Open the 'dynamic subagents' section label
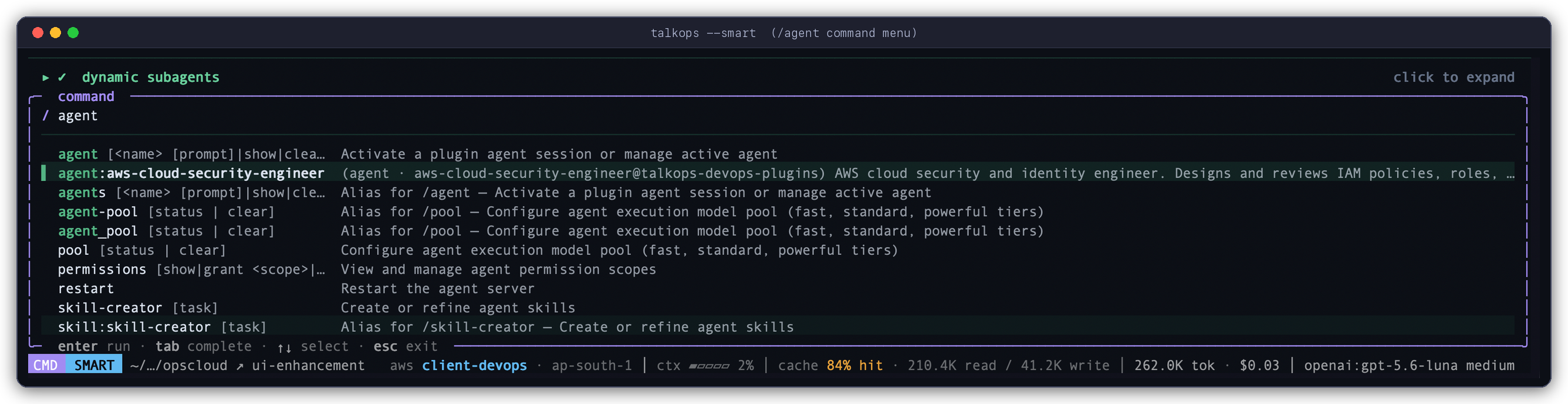 pyautogui.click(x=150, y=78)
